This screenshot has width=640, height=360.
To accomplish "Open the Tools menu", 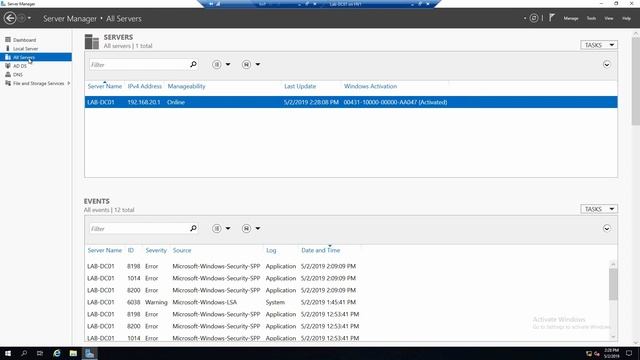I will pyautogui.click(x=591, y=18).
